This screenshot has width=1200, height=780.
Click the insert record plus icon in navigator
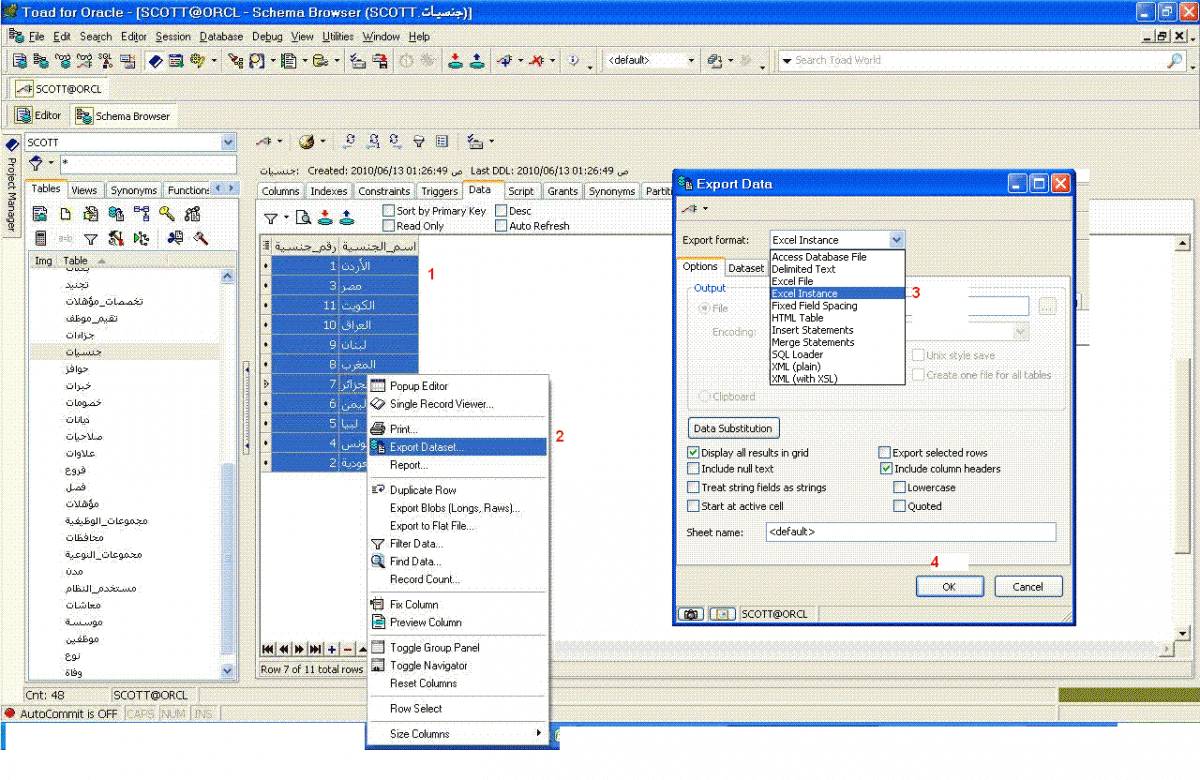[x=332, y=649]
